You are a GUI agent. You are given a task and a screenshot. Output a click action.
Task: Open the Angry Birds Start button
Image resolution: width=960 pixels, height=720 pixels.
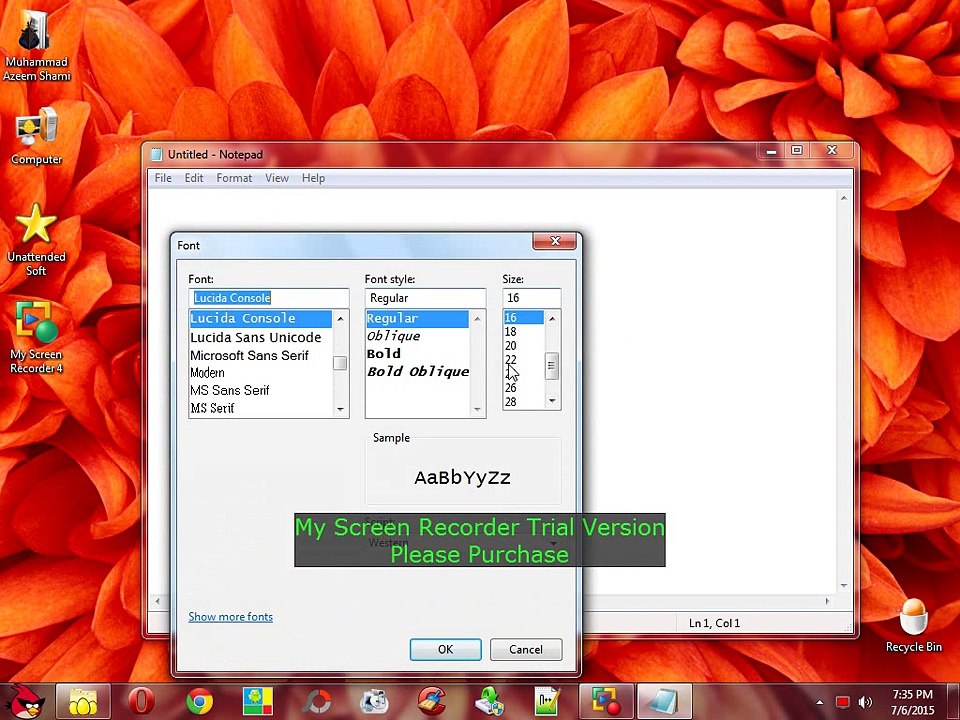24,701
